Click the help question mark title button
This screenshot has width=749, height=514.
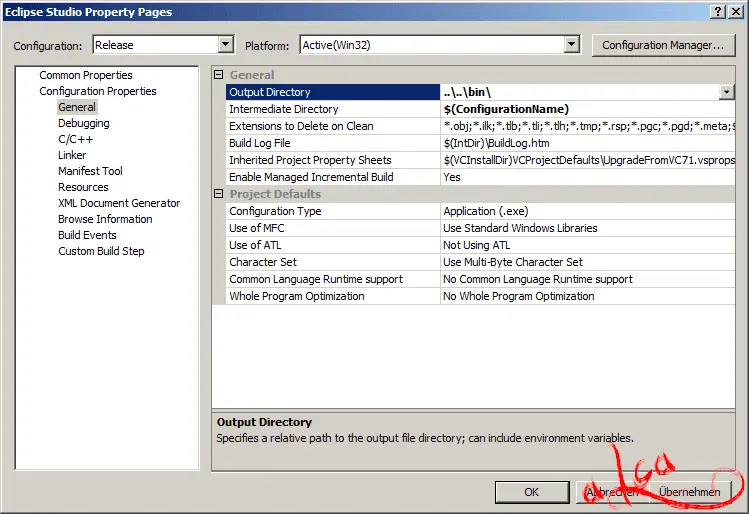[718, 12]
